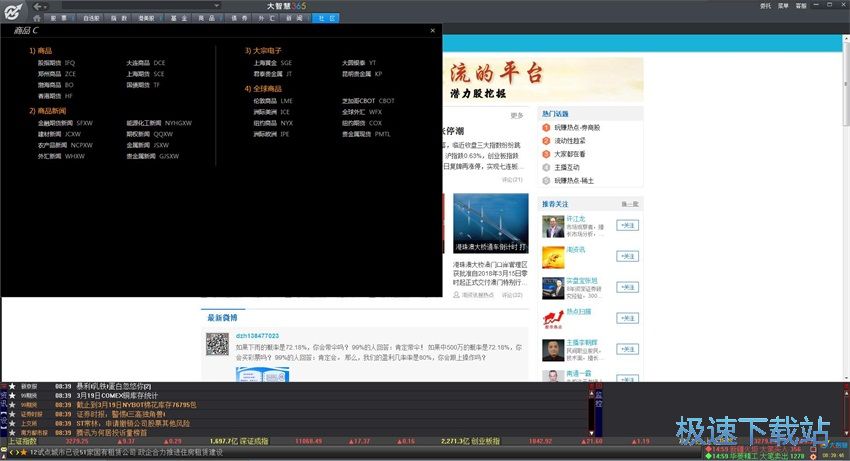
Task: Open 上海期货 SCE entry
Action: click(x=145, y=74)
